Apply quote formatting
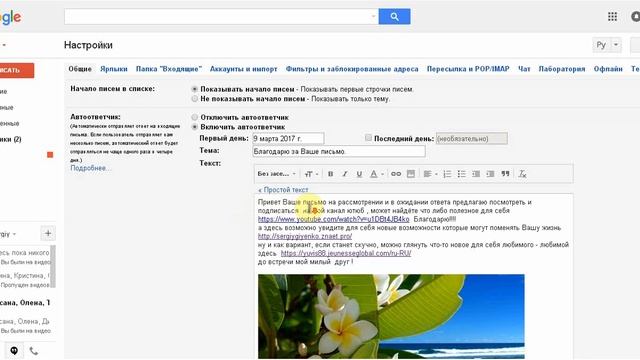The width and height of the screenshot is (640, 360). click(x=505, y=174)
